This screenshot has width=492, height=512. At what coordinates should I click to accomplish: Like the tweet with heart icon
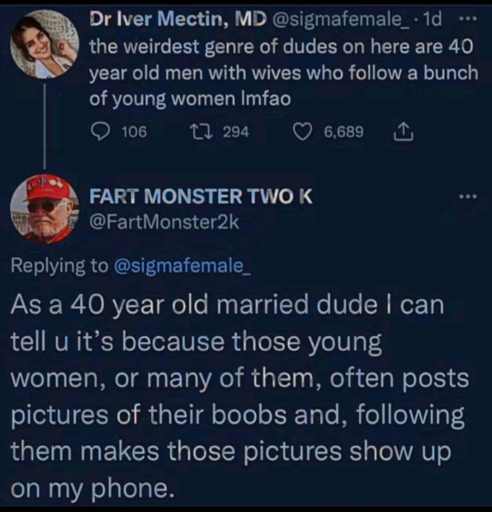click(x=302, y=132)
